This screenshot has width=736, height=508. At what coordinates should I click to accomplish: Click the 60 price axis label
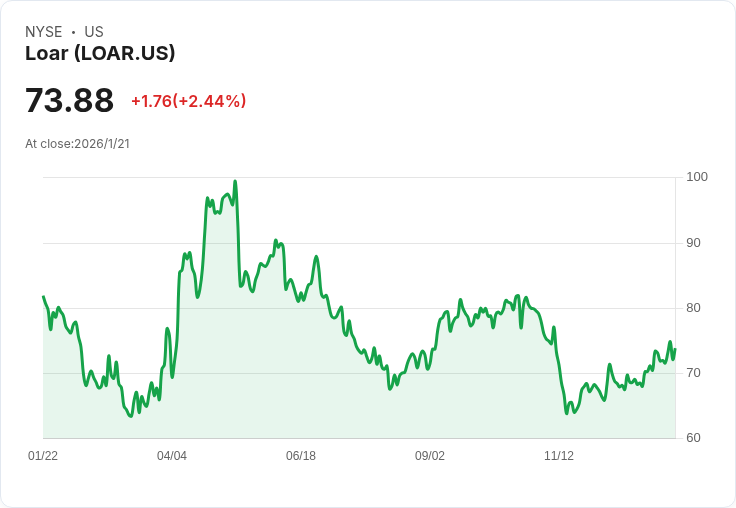pyautogui.click(x=694, y=438)
